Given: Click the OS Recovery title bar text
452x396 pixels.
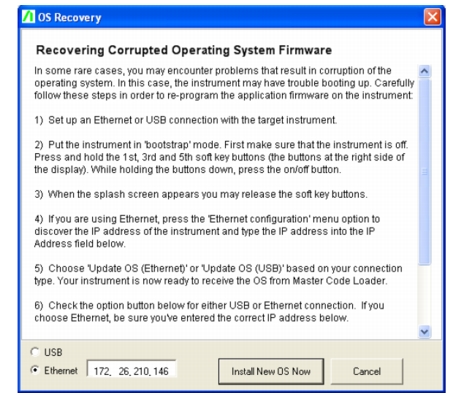Looking at the screenshot, I should pos(69,17).
